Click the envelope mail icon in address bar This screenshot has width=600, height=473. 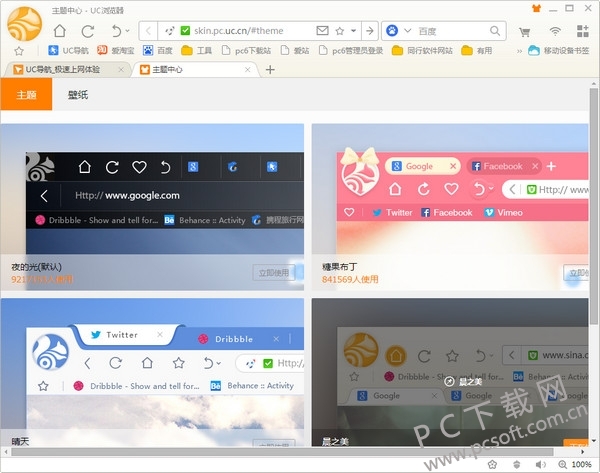[322, 31]
